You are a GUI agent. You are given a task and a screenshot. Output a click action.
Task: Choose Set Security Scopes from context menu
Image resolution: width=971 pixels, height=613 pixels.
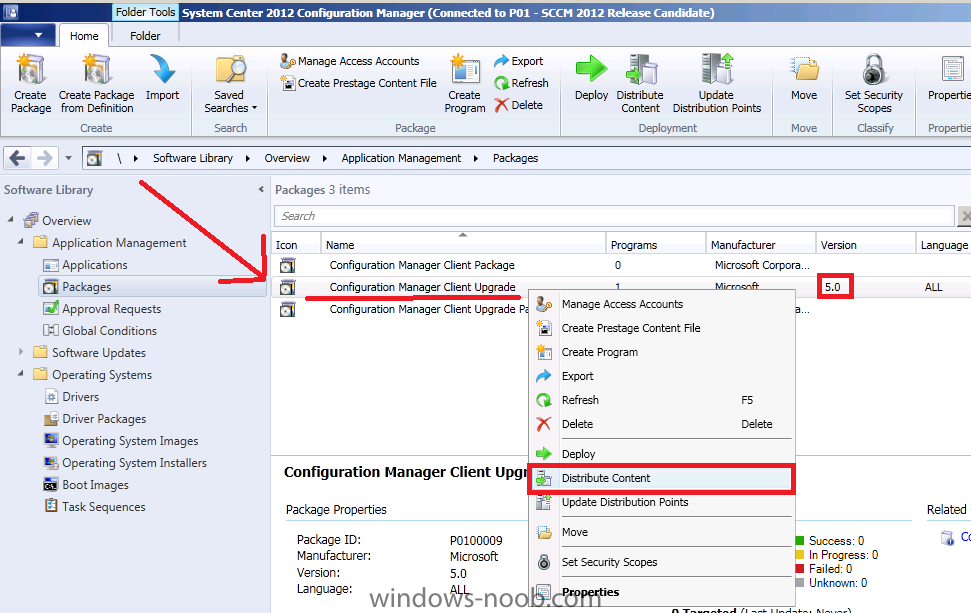pos(661,562)
